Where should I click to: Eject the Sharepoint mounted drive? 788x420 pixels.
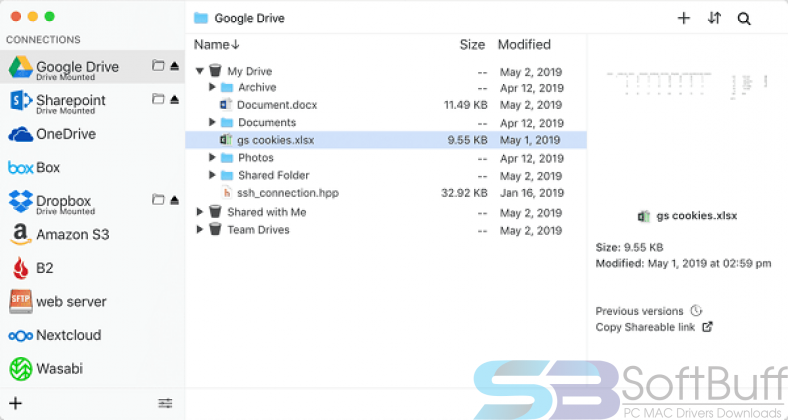tap(174, 99)
